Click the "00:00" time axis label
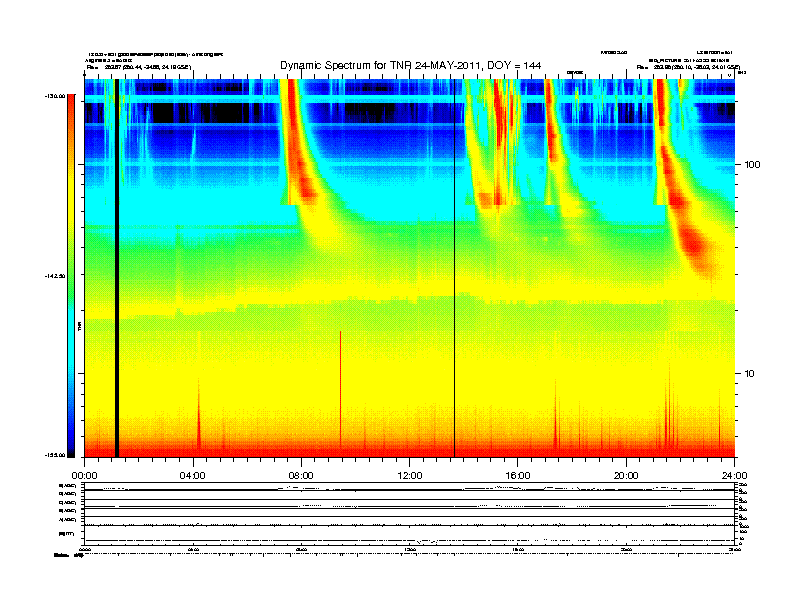Image resolution: width=792 pixels, height=612 pixels. [84, 476]
